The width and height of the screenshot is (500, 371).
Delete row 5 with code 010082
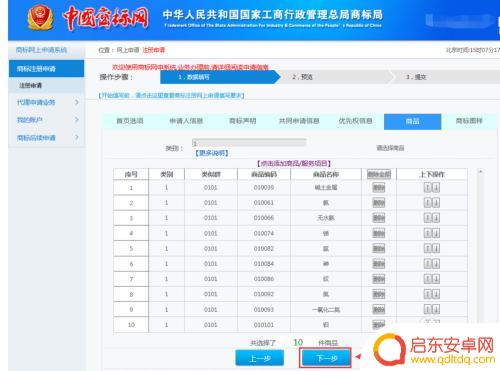pos(379,248)
